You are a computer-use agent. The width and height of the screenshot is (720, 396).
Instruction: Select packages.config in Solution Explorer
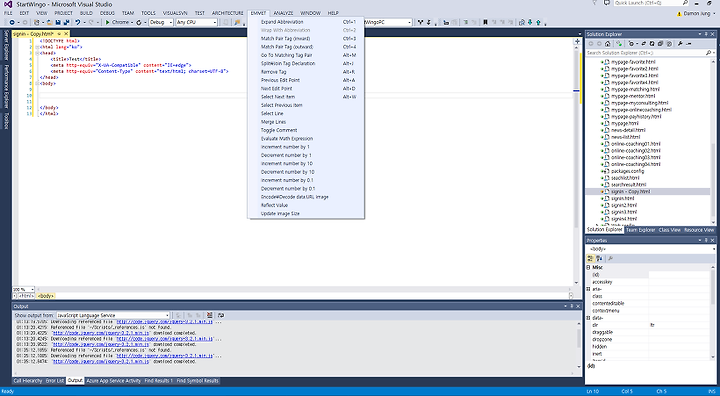pos(628,171)
